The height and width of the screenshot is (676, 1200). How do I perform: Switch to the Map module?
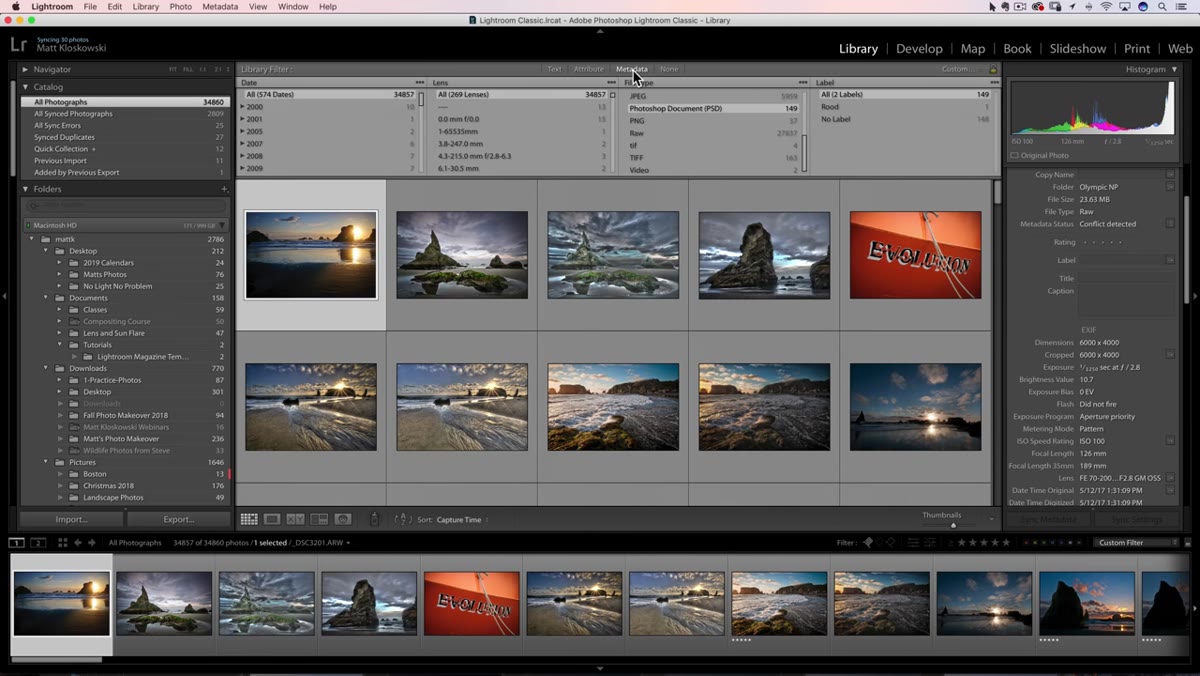pyautogui.click(x=973, y=48)
